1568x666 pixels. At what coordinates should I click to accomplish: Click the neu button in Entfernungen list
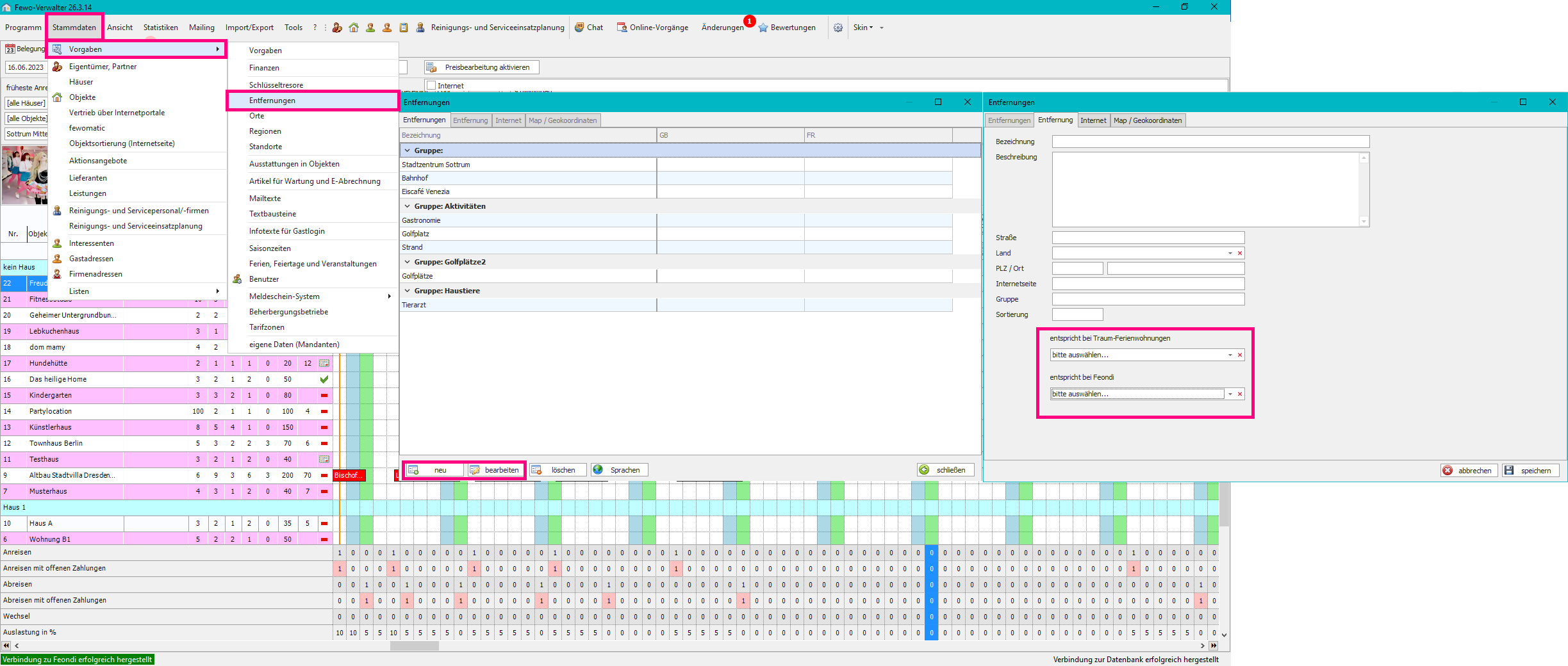(434, 470)
